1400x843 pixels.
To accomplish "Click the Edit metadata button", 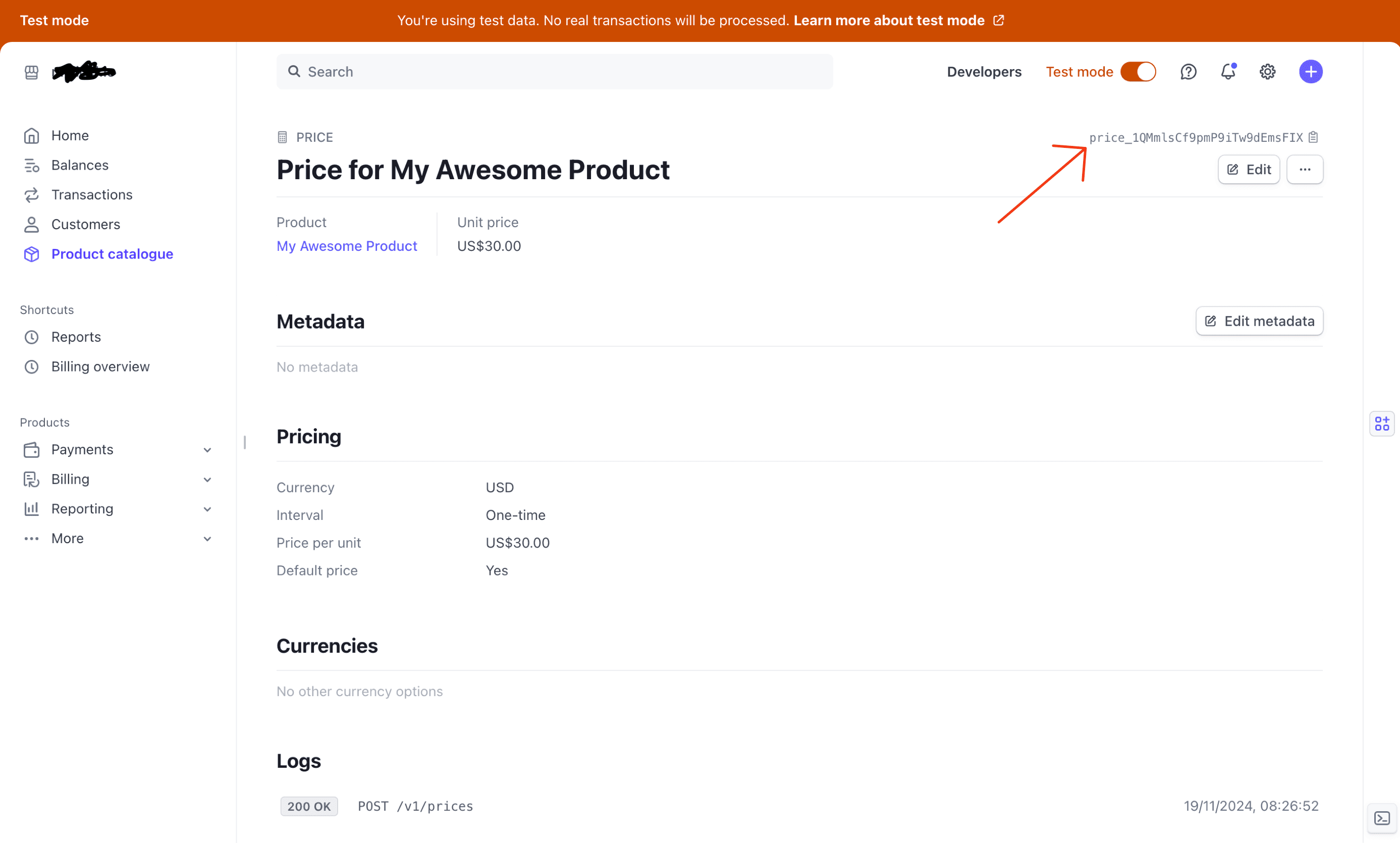I will (x=1259, y=322).
